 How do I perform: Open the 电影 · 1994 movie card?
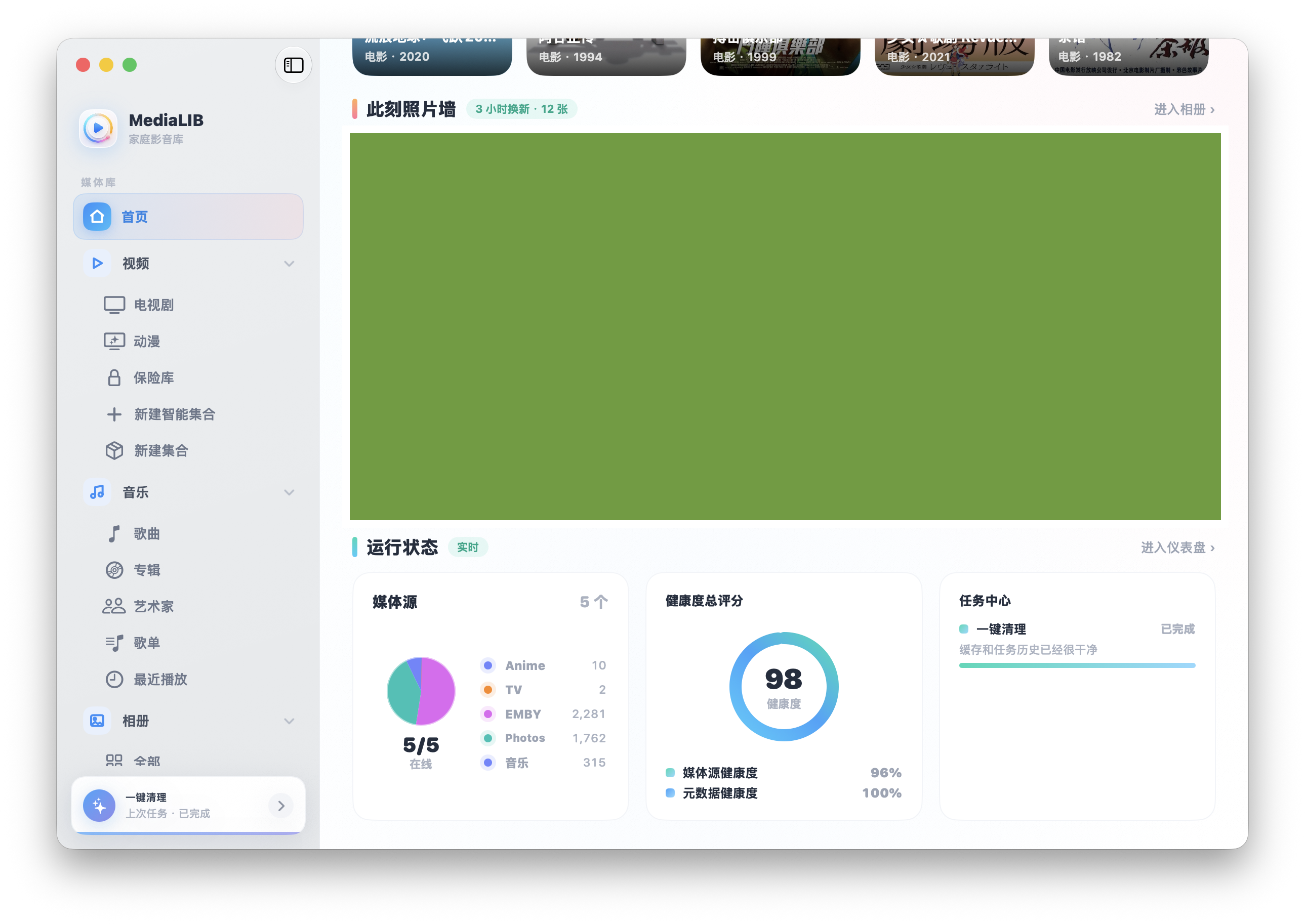pyautogui.click(x=606, y=56)
